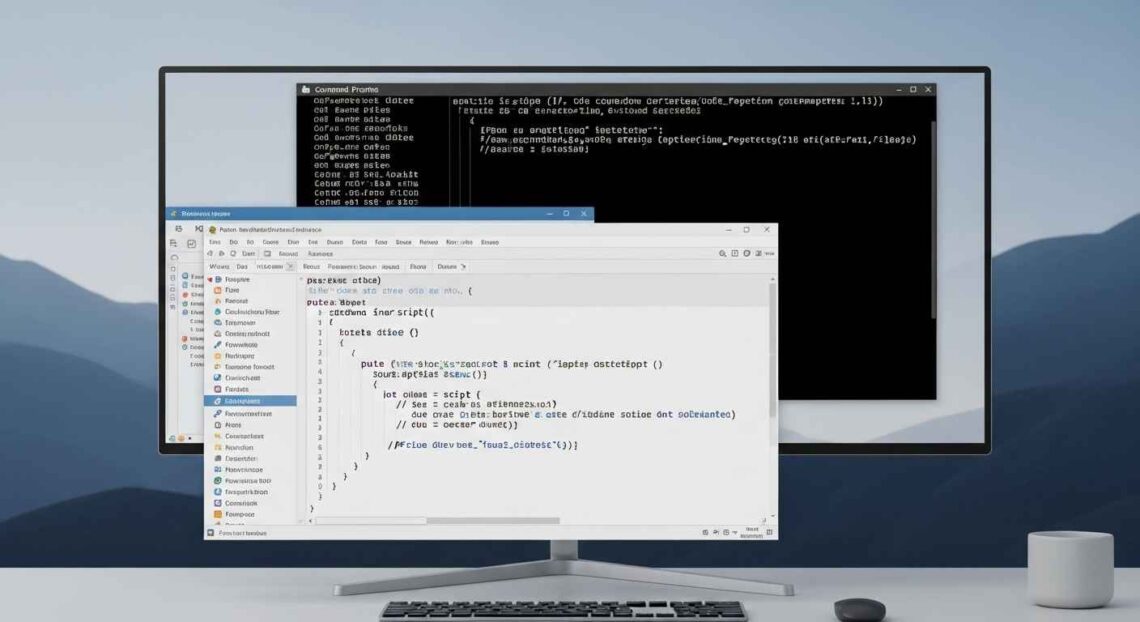Click the Command Prompt title bar icon

(x=306, y=90)
